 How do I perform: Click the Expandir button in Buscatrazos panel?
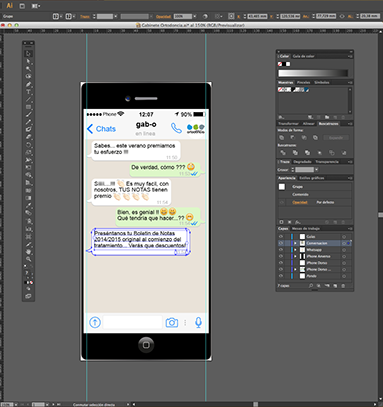pyautogui.click(x=336, y=138)
